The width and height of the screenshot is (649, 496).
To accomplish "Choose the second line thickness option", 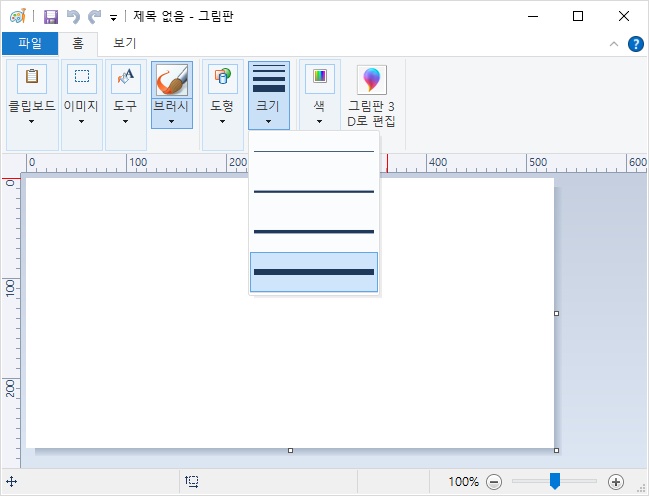I will click(314, 192).
